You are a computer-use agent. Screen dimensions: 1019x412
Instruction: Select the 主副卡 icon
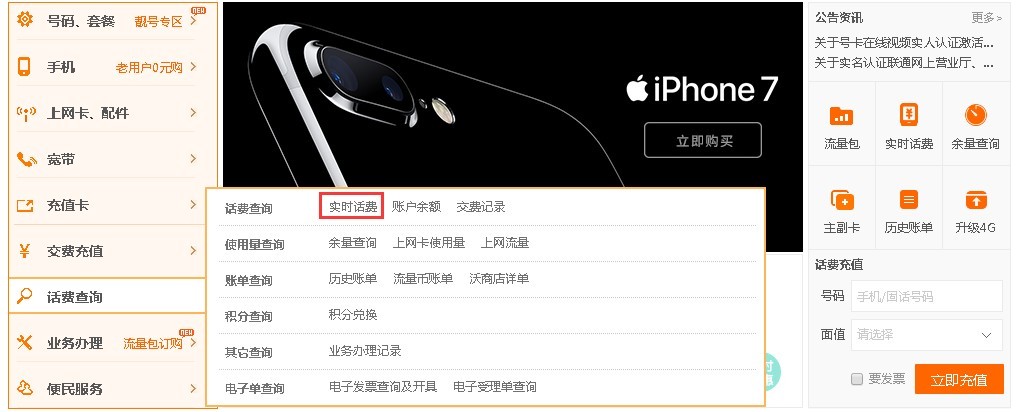click(x=842, y=200)
